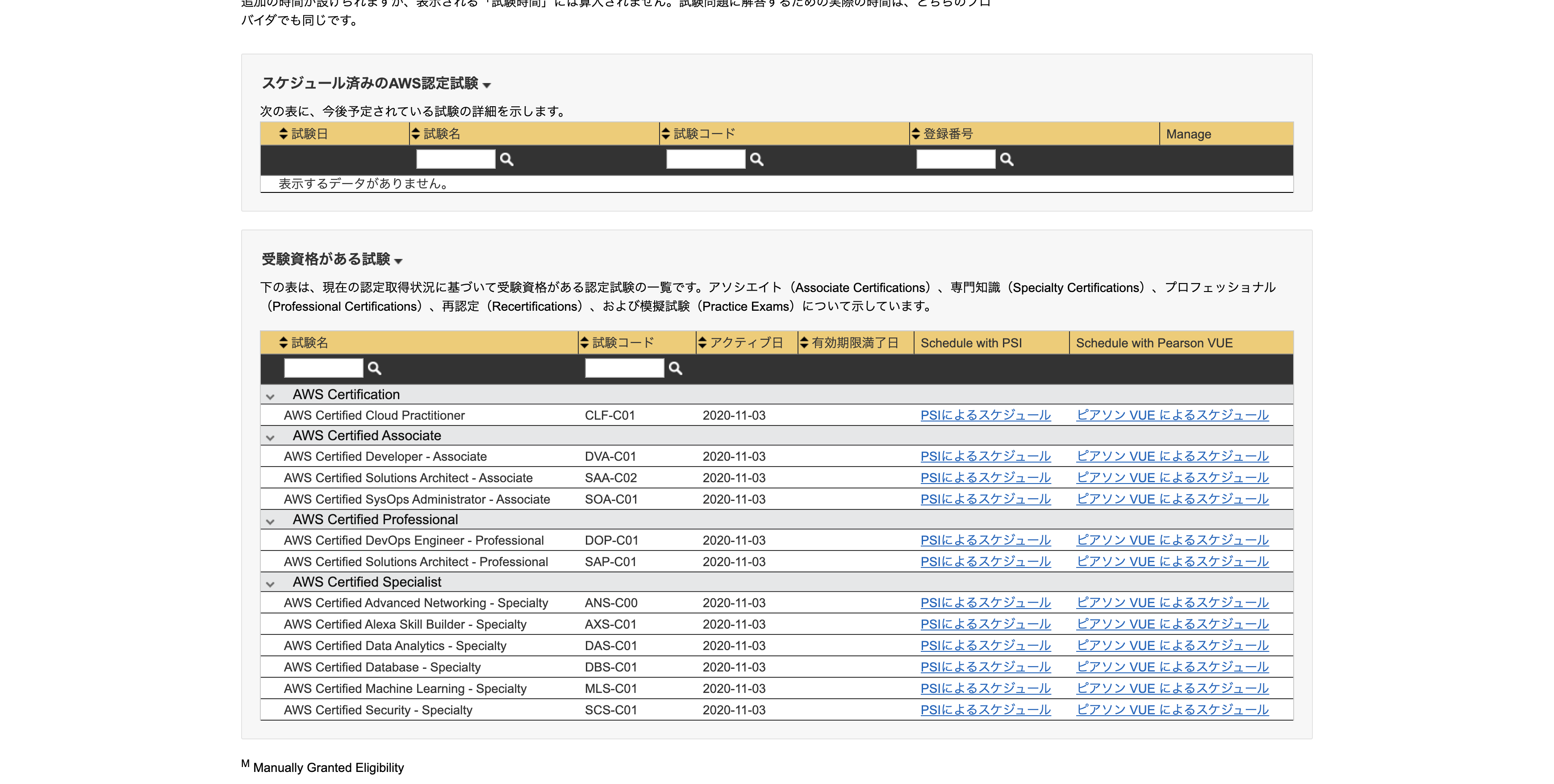The height and width of the screenshot is (784, 1554).
Task: Click the 登録番号 filter input field
Action: 955,158
